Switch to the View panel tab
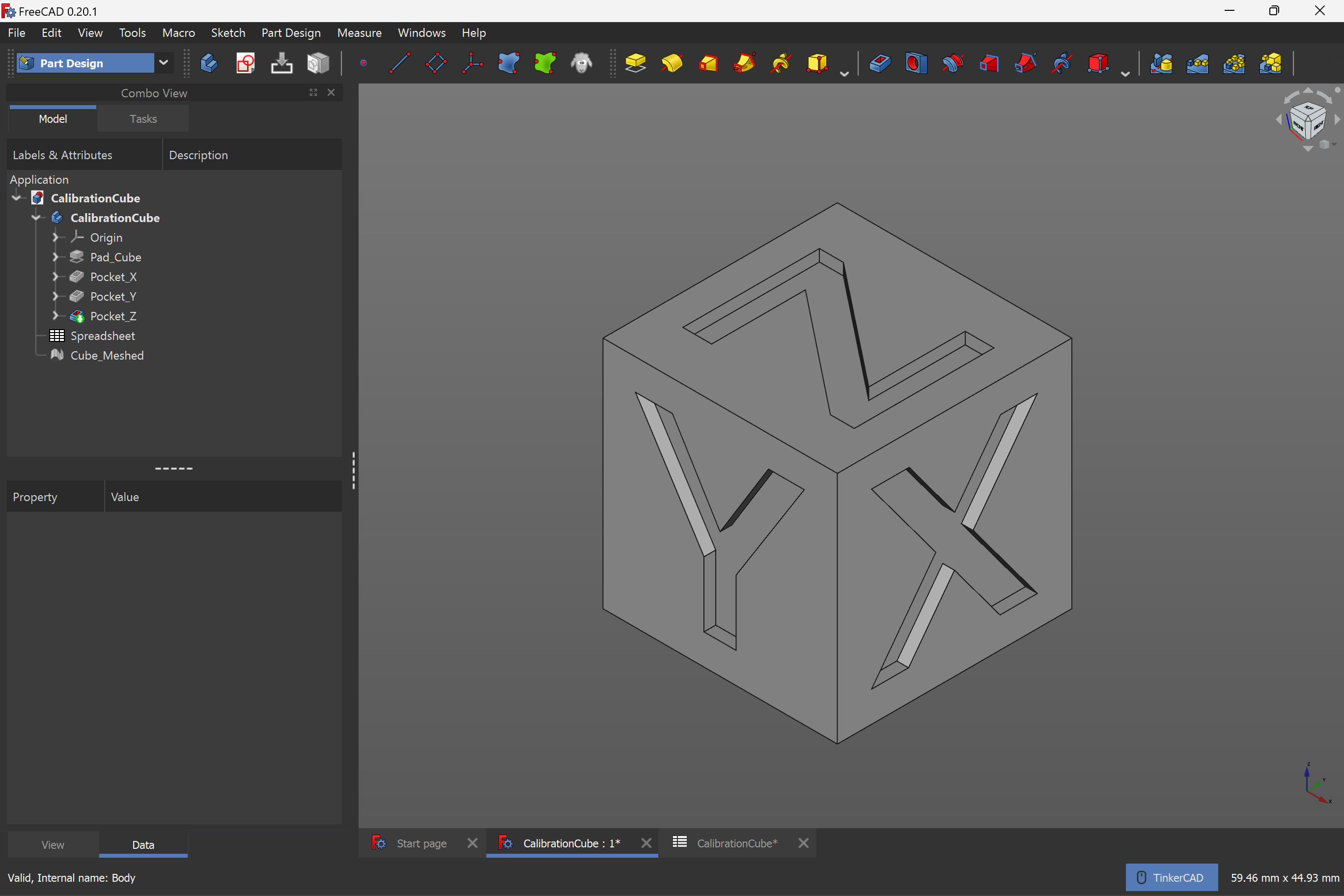Viewport: 1344px width, 896px height. pos(53,844)
